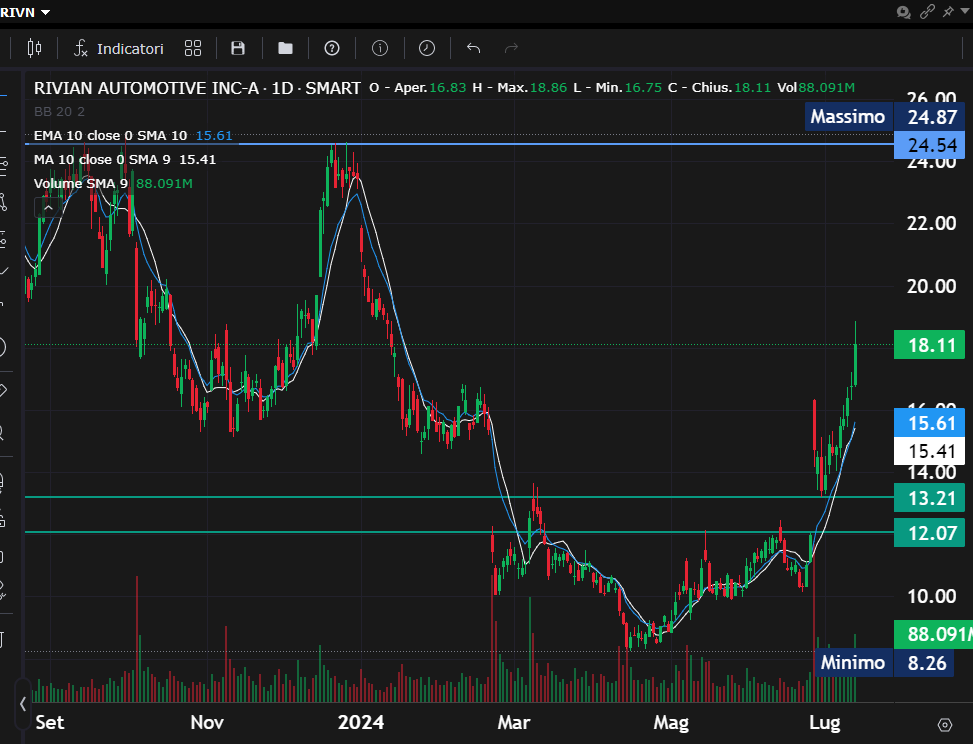The height and width of the screenshot is (744, 973).
Task: Open chart settings gear at bottom right
Action: coord(945,724)
